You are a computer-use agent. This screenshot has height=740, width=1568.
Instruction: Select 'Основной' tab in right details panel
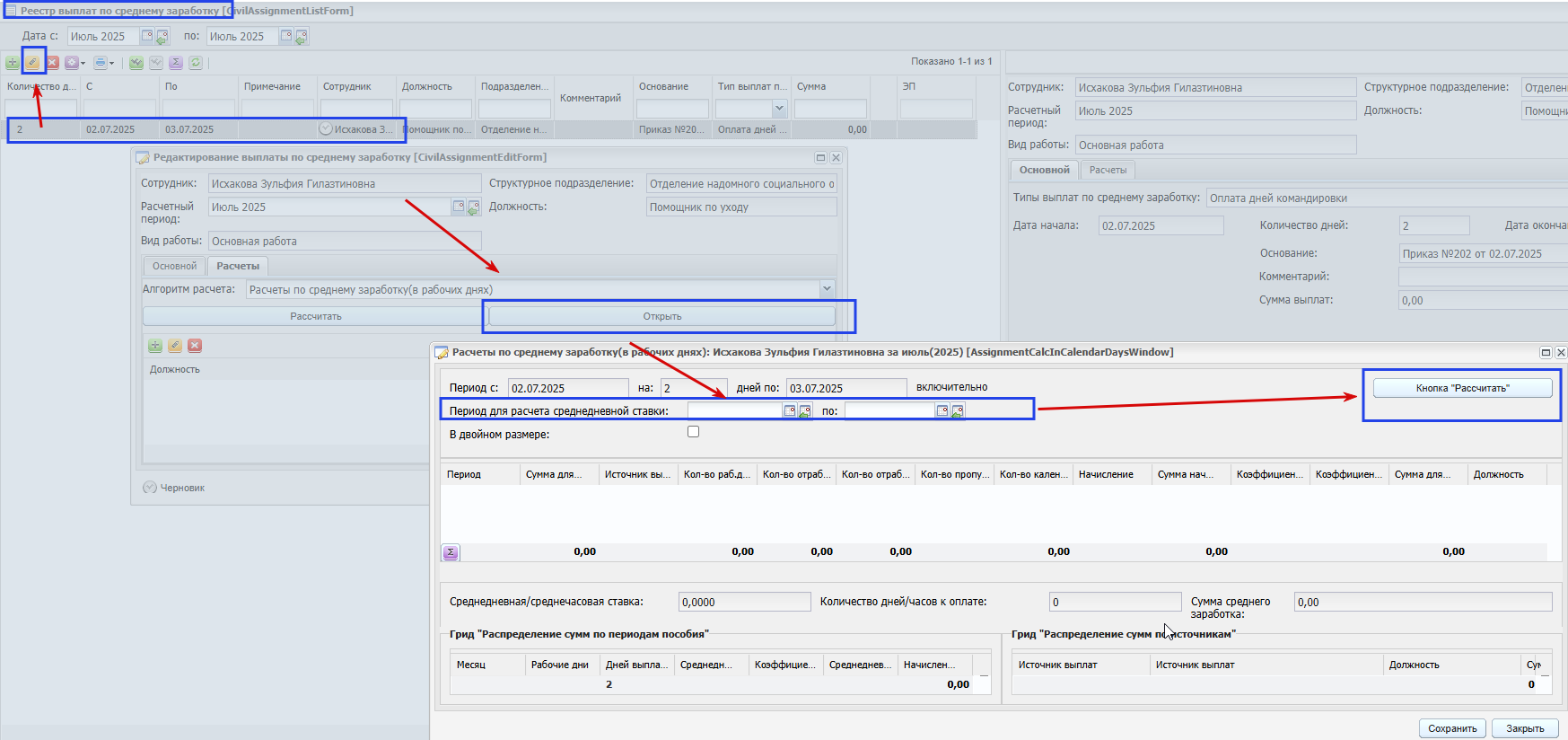pyautogui.click(x=1044, y=170)
